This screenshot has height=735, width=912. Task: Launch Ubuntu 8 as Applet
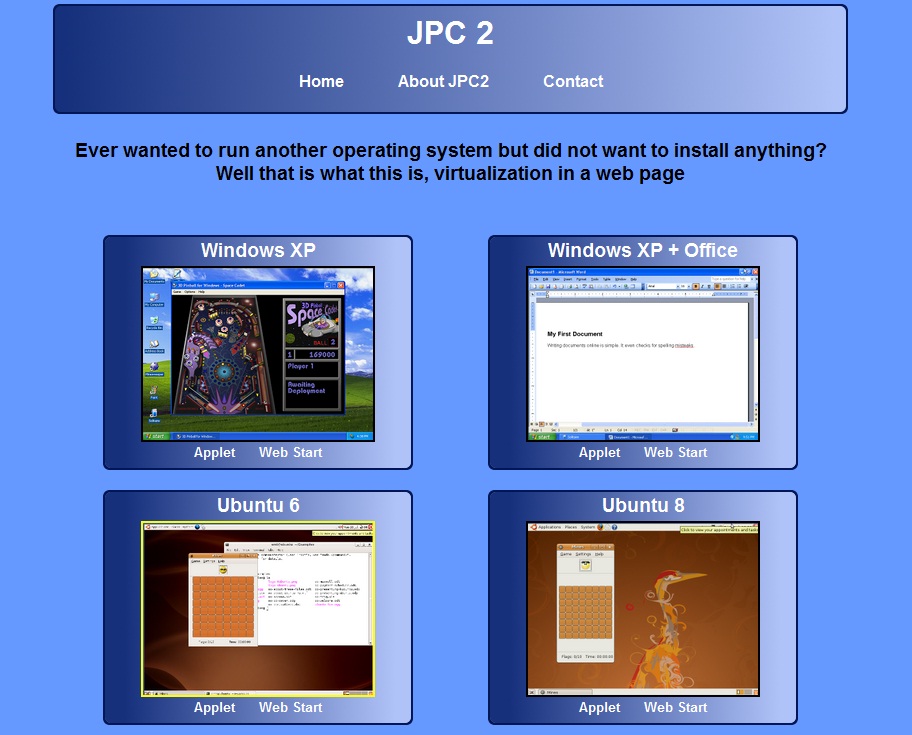pyautogui.click(x=600, y=708)
